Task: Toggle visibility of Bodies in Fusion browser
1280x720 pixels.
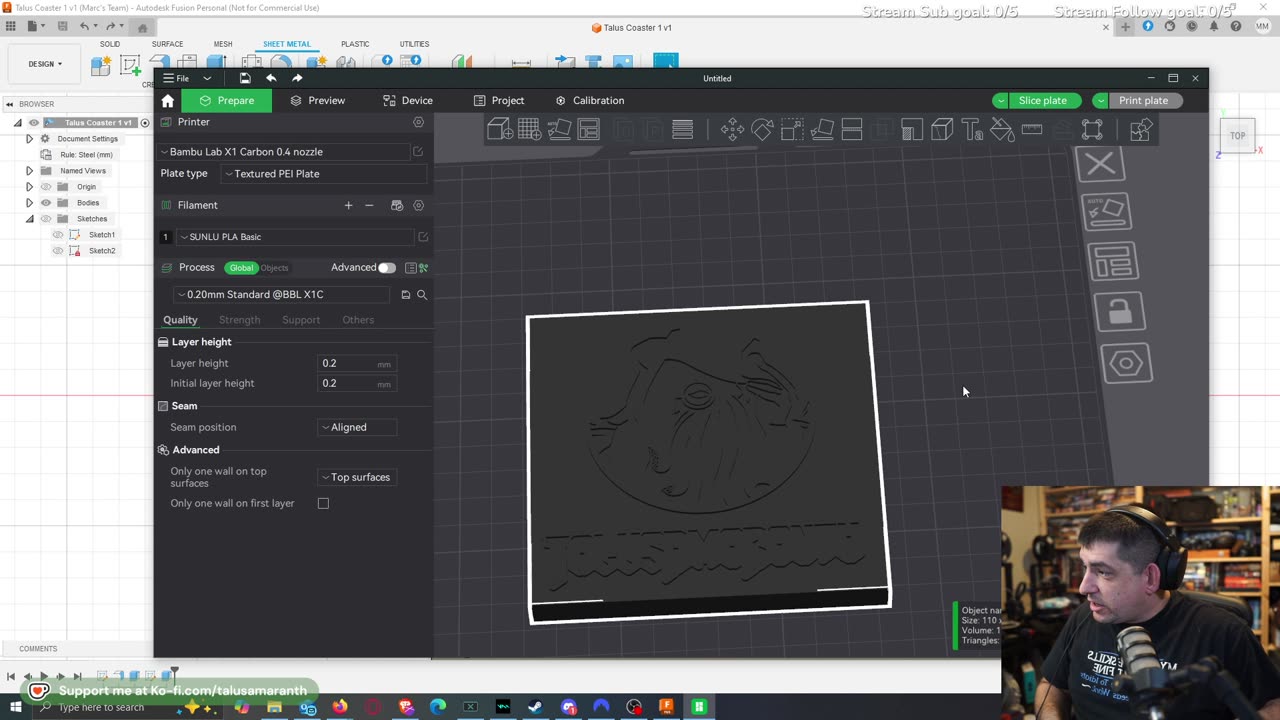Action: (x=46, y=203)
